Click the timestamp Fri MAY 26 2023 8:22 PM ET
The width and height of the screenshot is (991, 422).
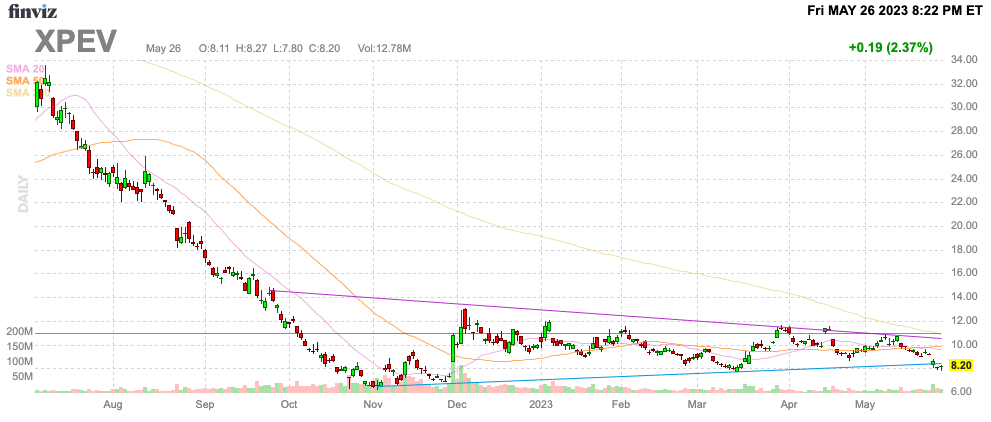pyautogui.click(x=894, y=11)
